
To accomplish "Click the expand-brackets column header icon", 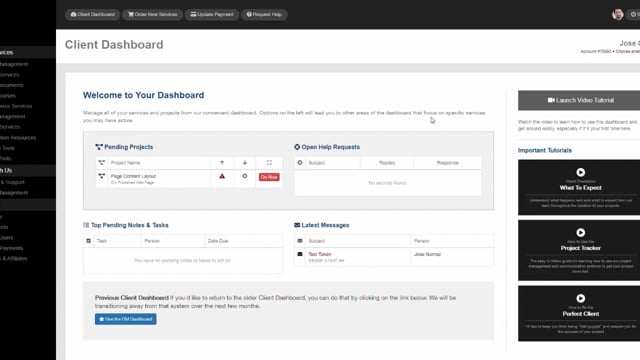I will [x=269, y=162].
